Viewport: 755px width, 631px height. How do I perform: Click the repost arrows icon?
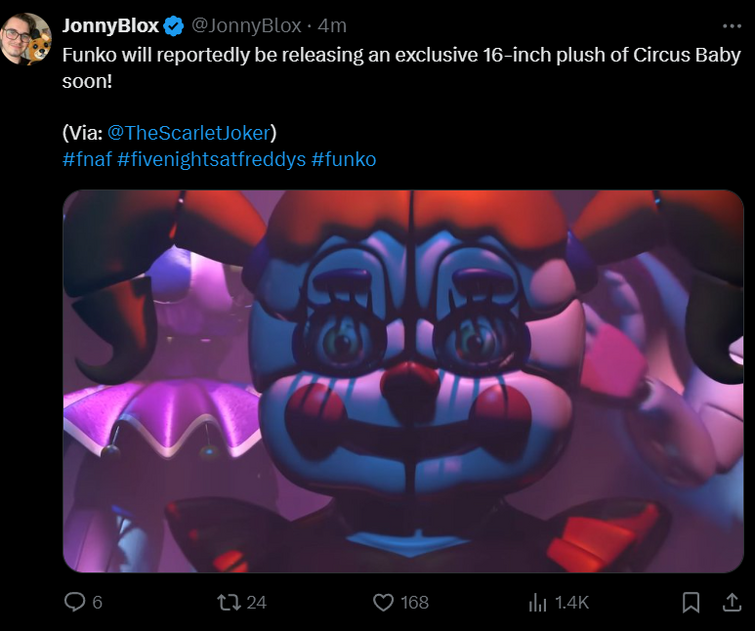[229, 602]
